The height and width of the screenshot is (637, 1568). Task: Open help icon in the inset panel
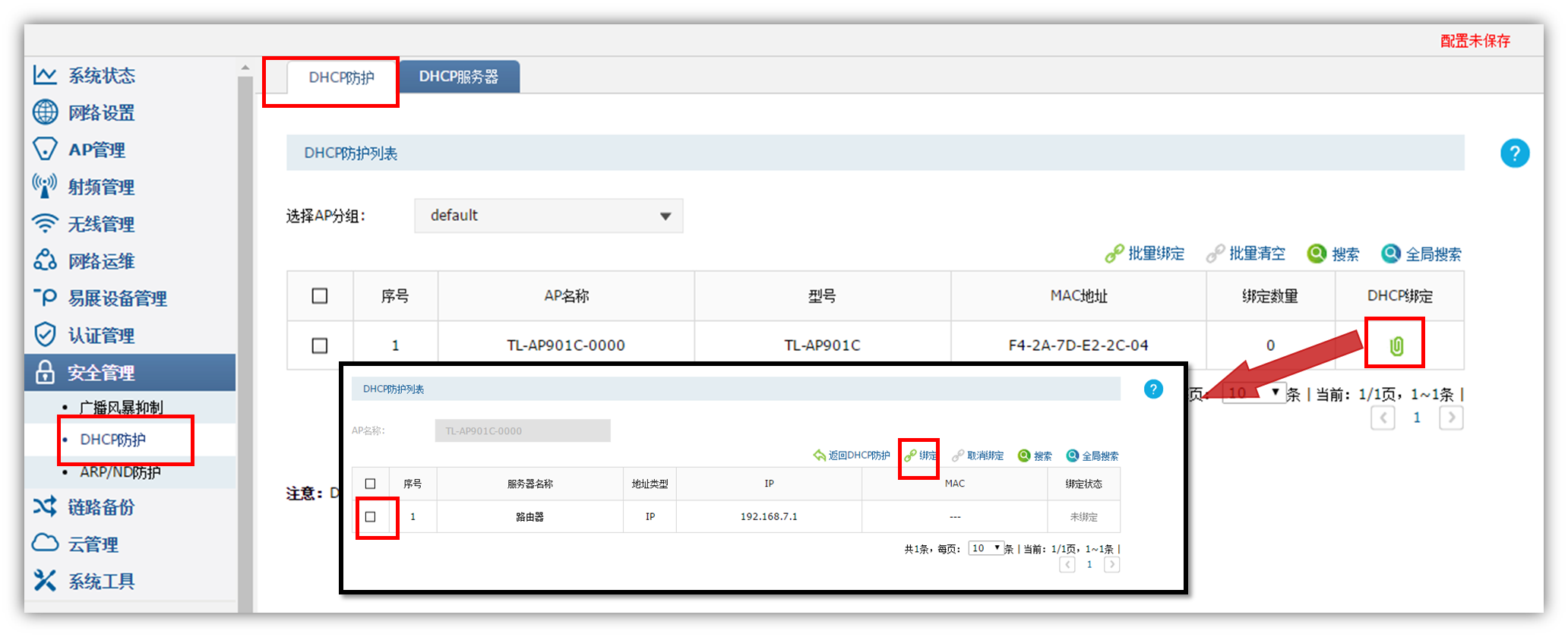tap(1153, 389)
